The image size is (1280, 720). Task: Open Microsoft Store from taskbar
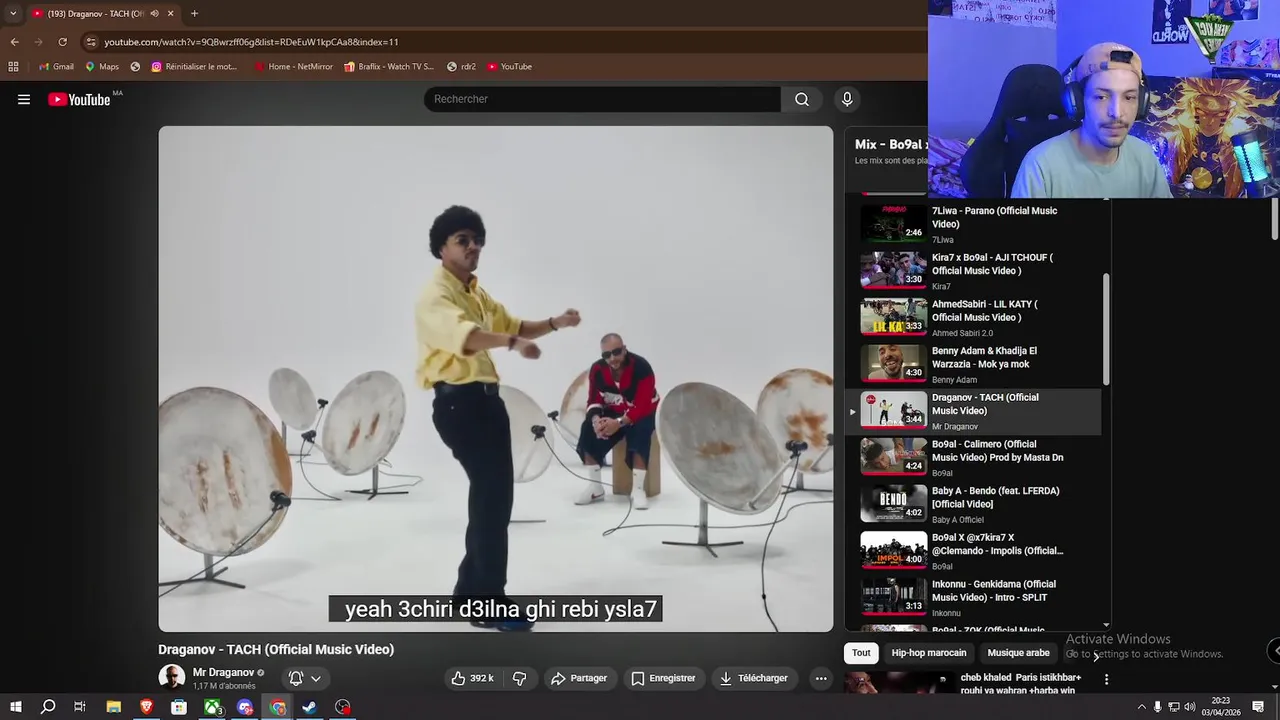pyautogui.click(x=179, y=707)
